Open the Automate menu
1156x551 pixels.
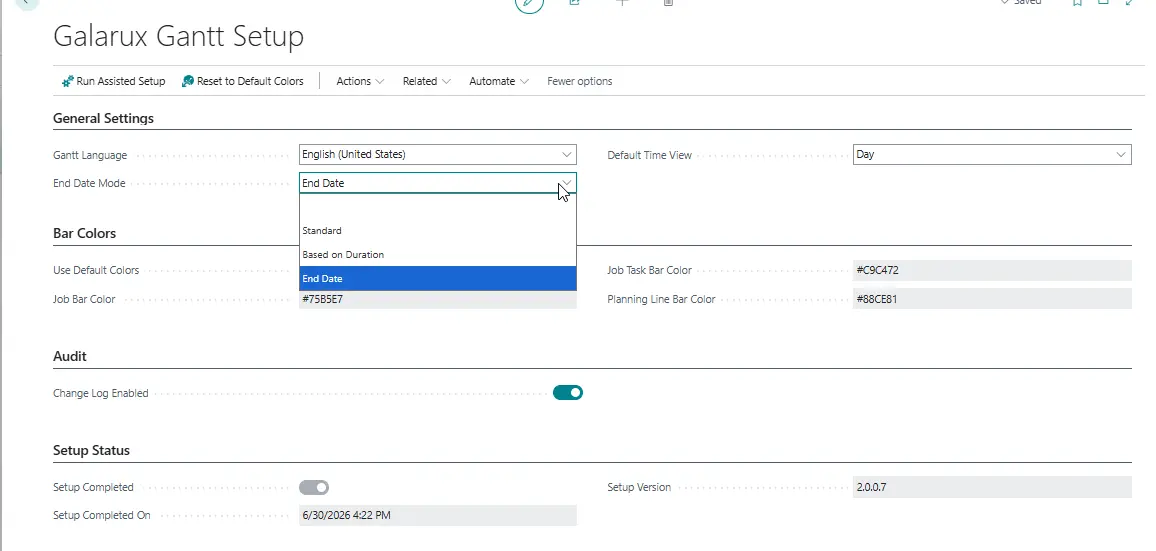tap(498, 81)
